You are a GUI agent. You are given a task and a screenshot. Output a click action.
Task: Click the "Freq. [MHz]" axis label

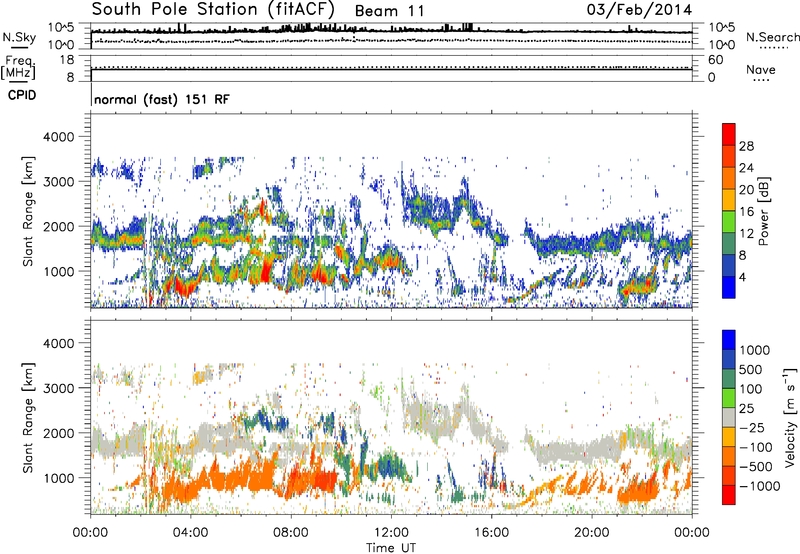pyautogui.click(x=18, y=67)
